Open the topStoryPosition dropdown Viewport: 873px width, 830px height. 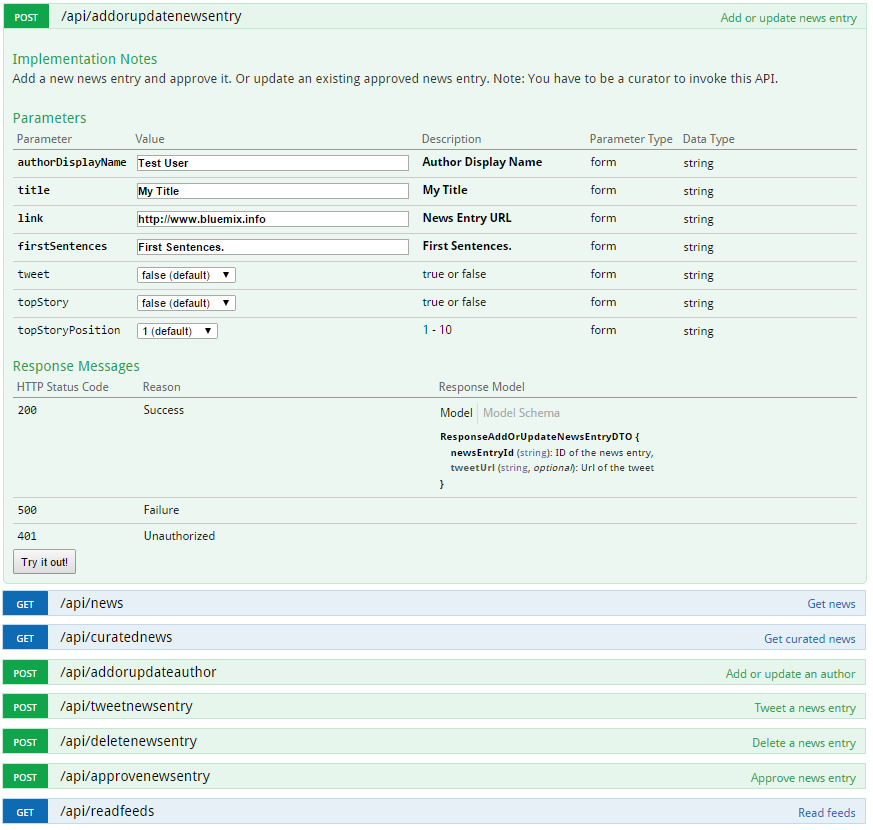(x=177, y=331)
